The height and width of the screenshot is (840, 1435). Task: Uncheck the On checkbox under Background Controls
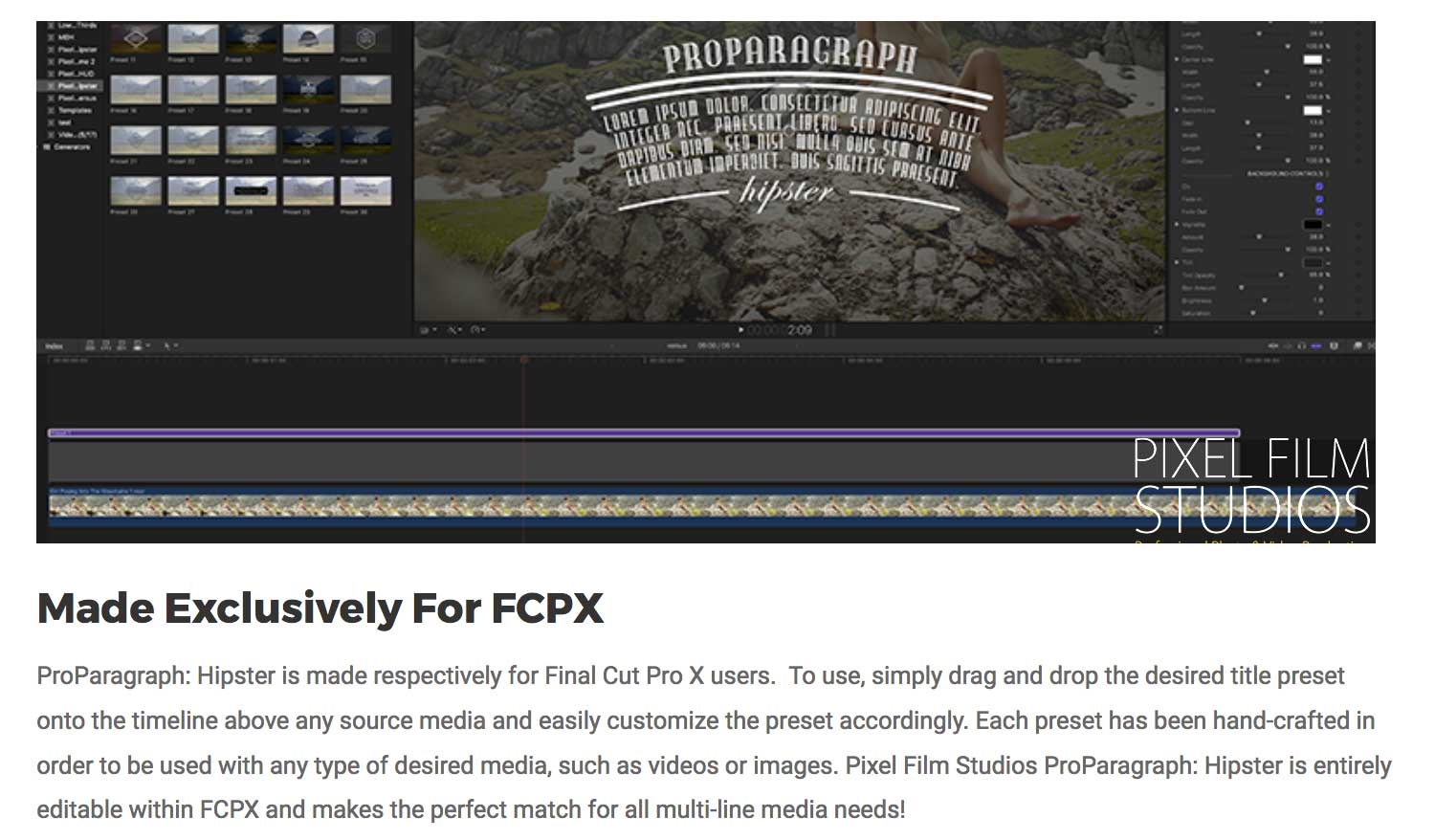click(1319, 187)
